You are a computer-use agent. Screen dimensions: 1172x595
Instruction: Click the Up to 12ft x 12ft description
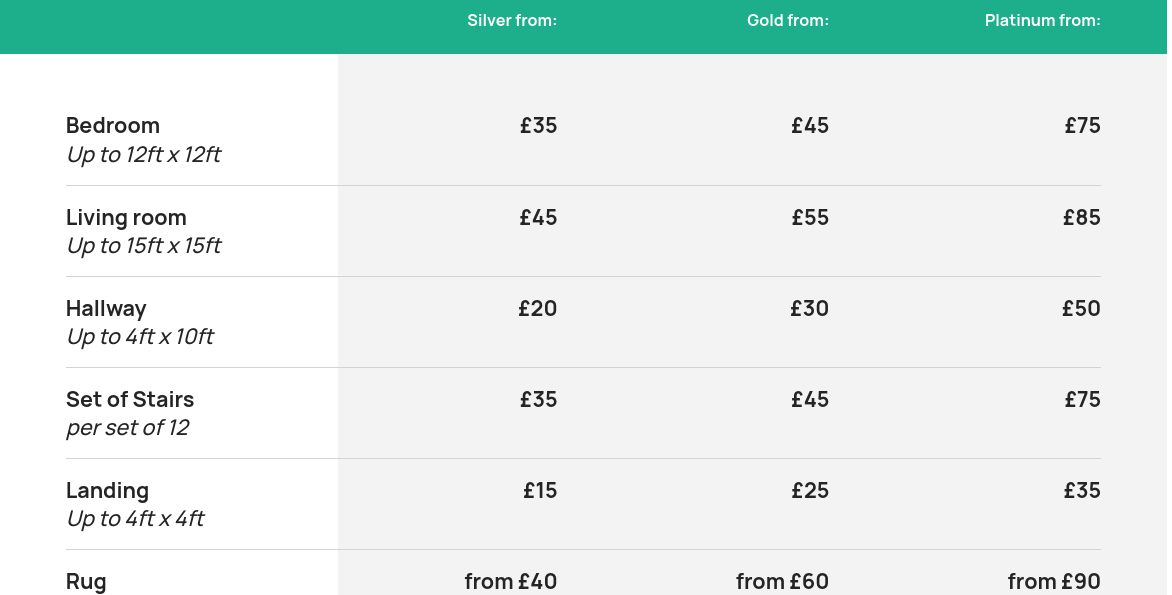[144, 155]
